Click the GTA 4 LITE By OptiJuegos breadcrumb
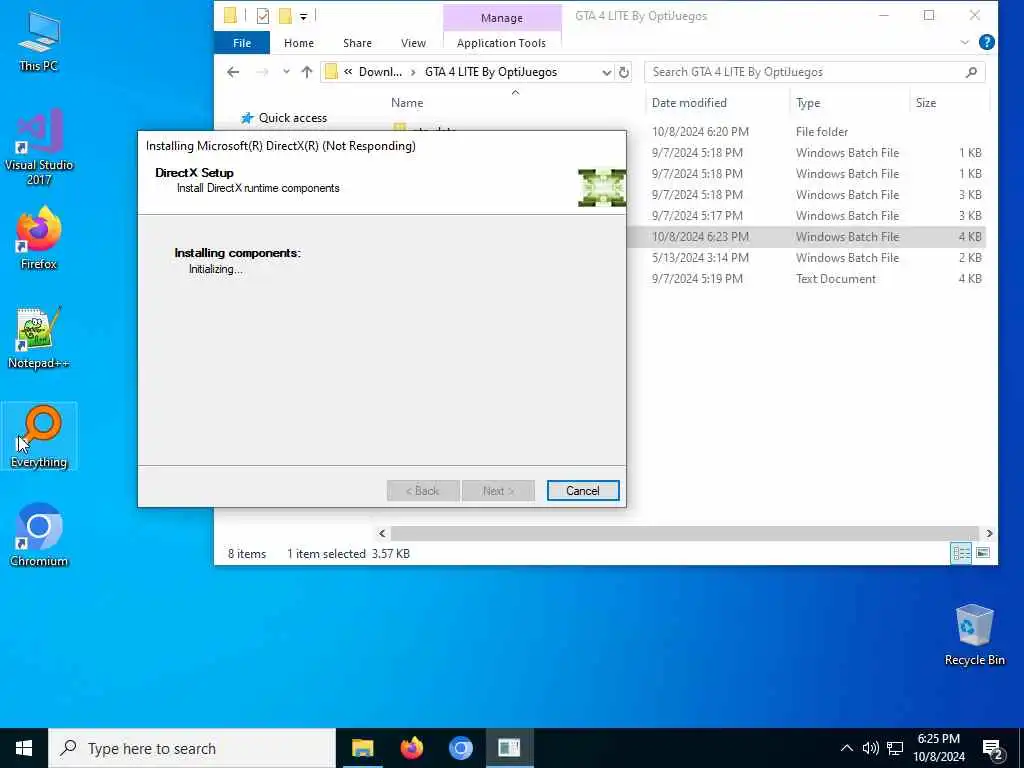The image size is (1024, 768). [490, 72]
